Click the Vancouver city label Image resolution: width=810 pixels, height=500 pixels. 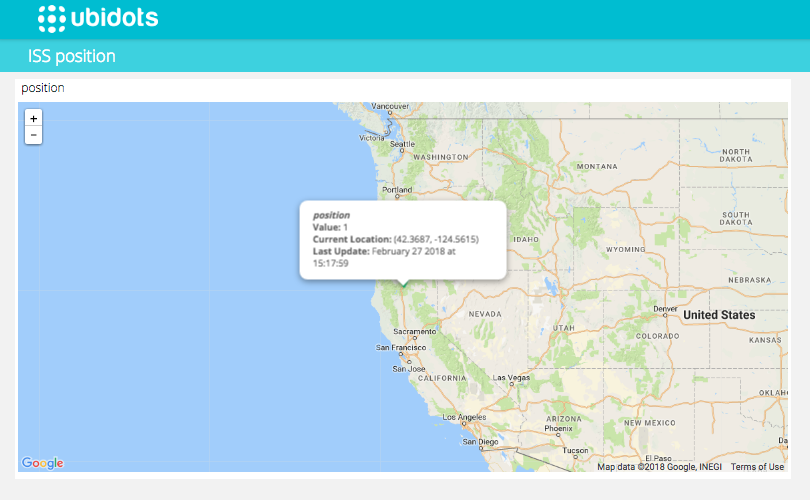coord(390,106)
